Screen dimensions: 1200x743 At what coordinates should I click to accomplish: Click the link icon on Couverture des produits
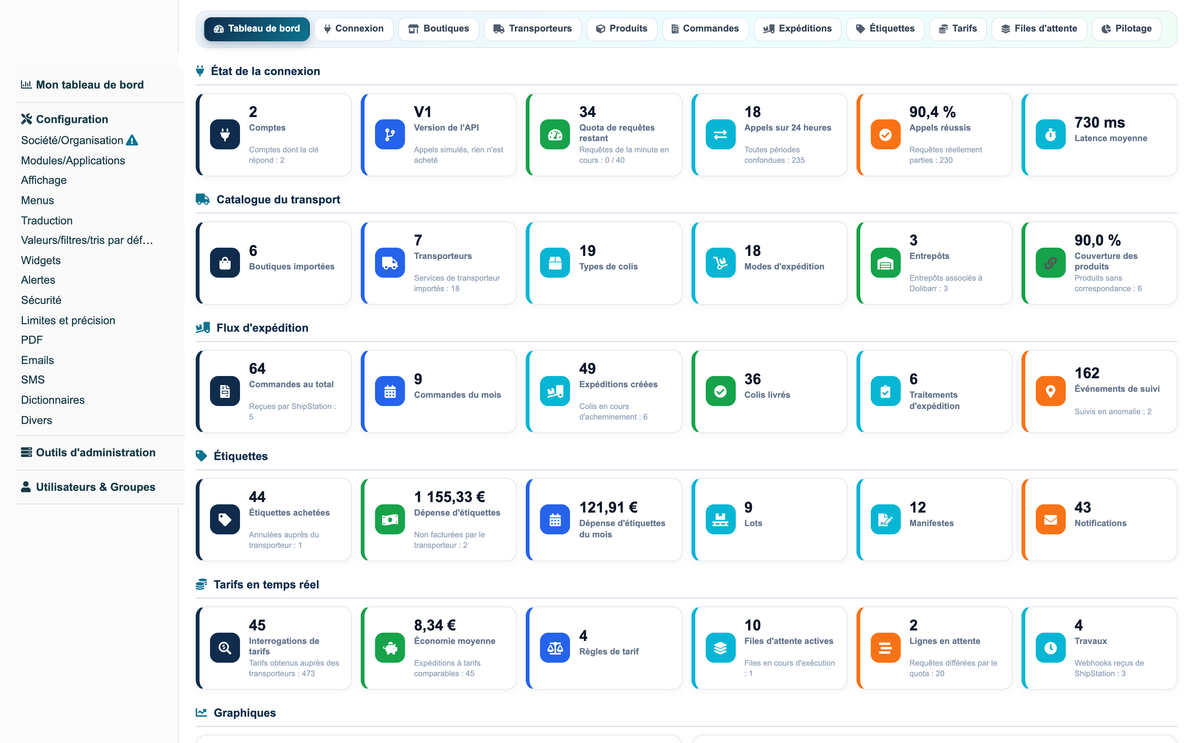1050,263
